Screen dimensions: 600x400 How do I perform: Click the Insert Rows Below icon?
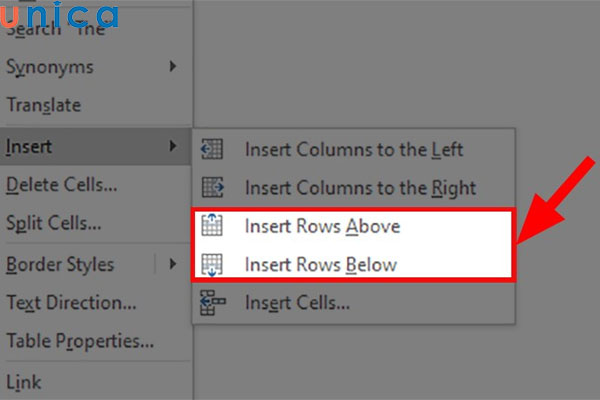pos(212,265)
